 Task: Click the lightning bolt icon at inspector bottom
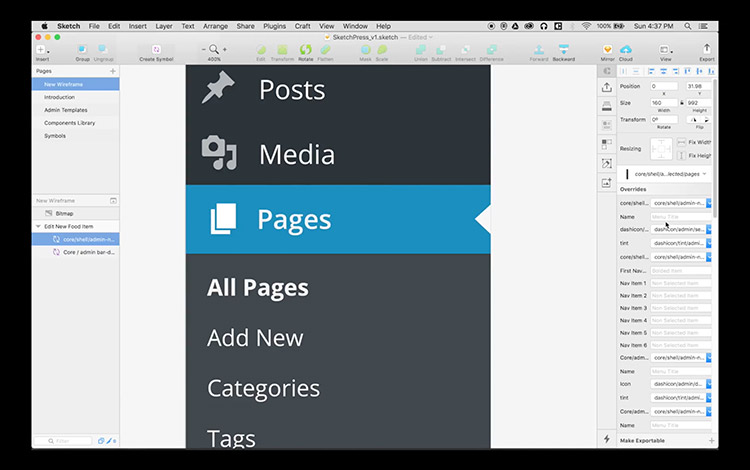(607, 439)
